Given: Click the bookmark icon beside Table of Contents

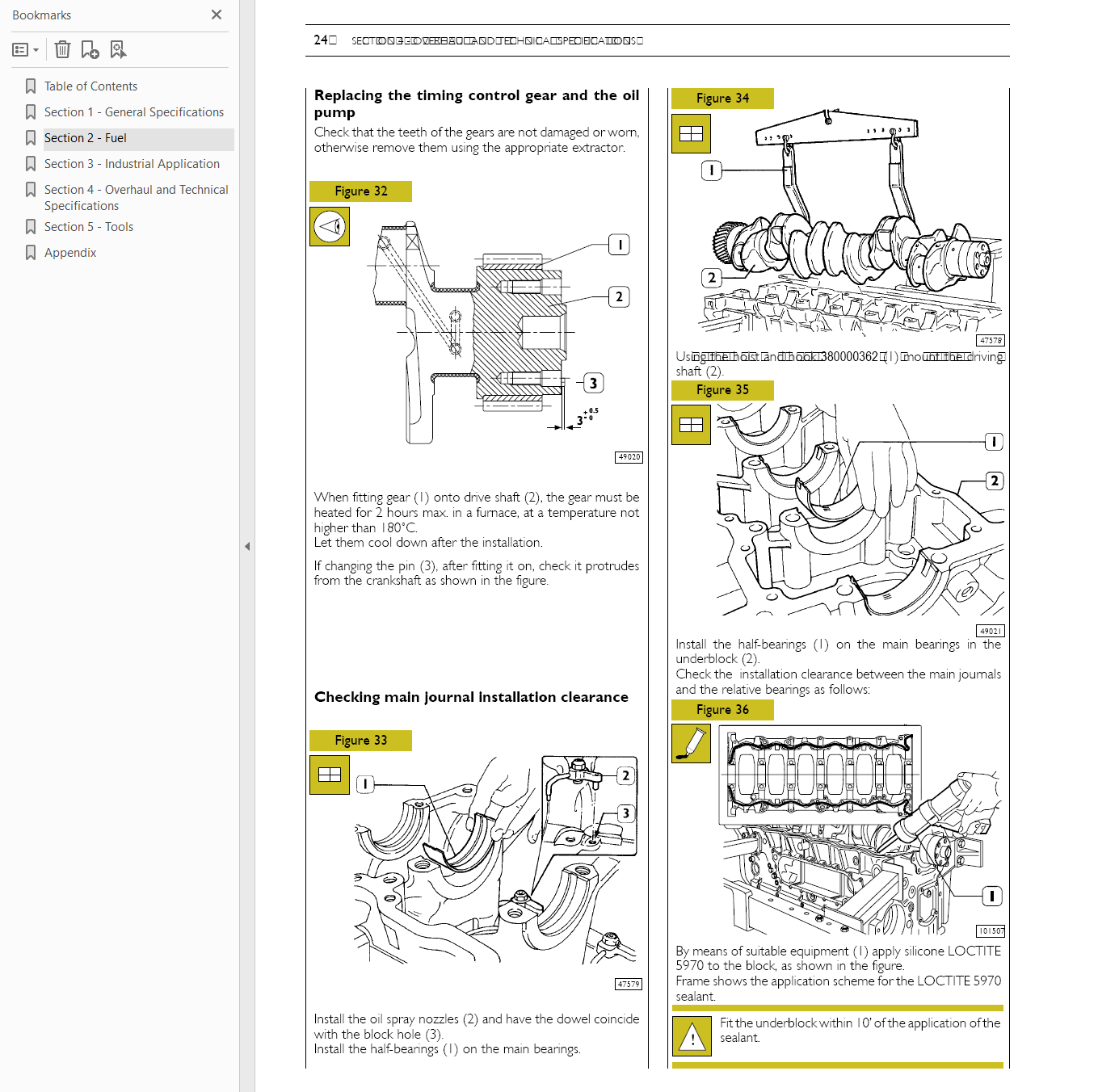Looking at the screenshot, I should [x=31, y=86].
